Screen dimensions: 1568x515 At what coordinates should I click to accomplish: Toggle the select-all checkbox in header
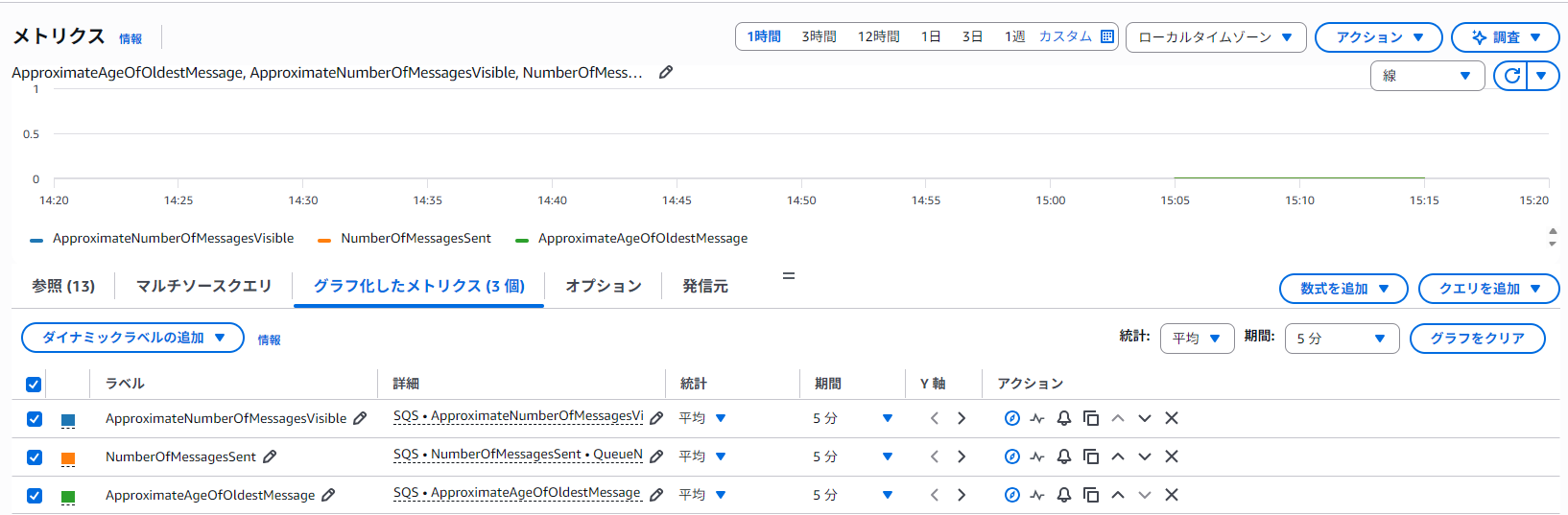[34, 385]
